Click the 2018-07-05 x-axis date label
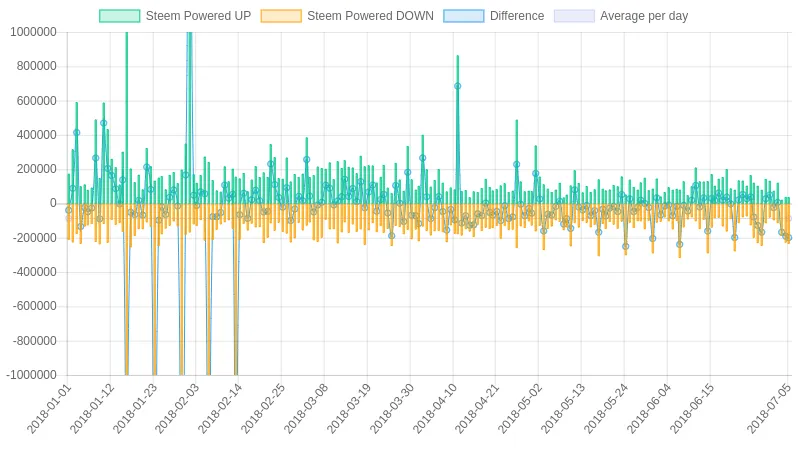This screenshot has height=450, width=798. (770, 409)
